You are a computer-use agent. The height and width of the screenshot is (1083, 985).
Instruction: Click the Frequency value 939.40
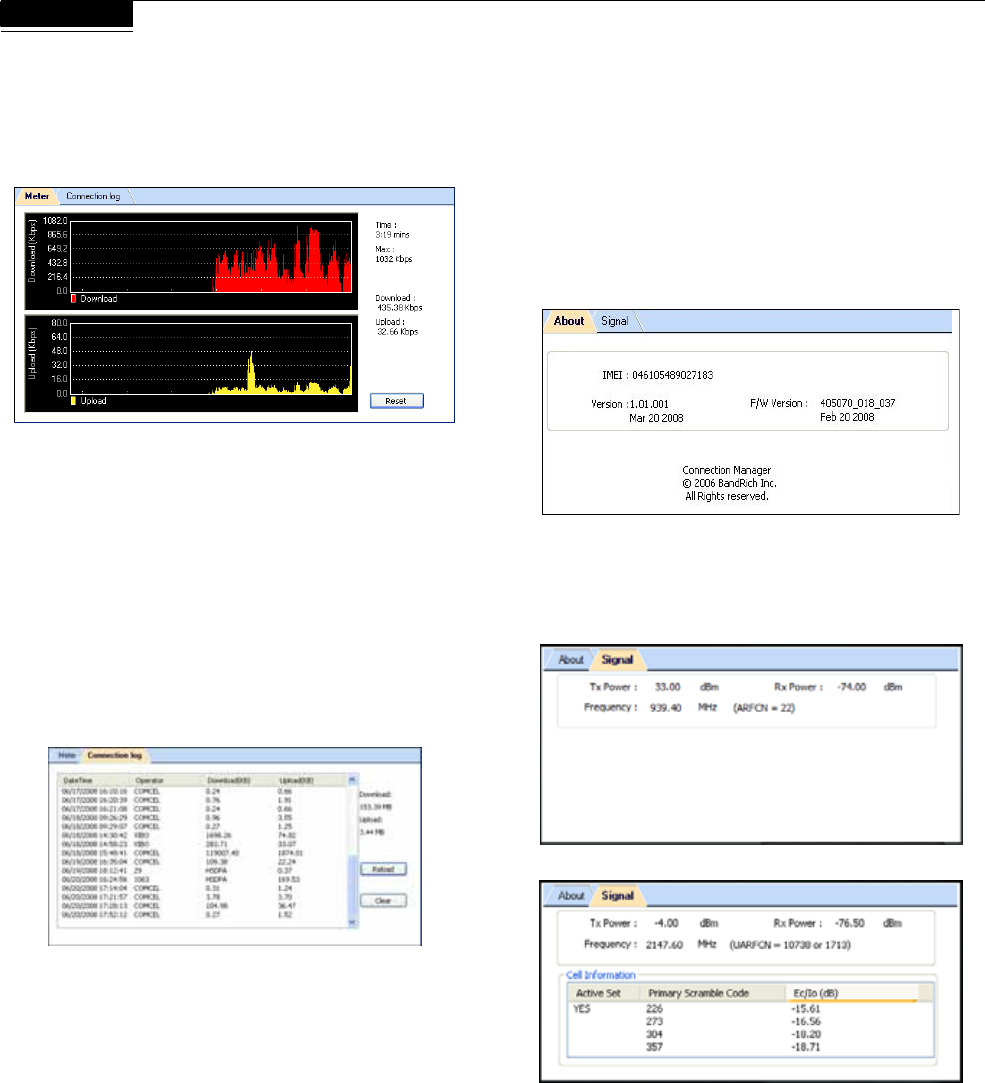tap(665, 708)
